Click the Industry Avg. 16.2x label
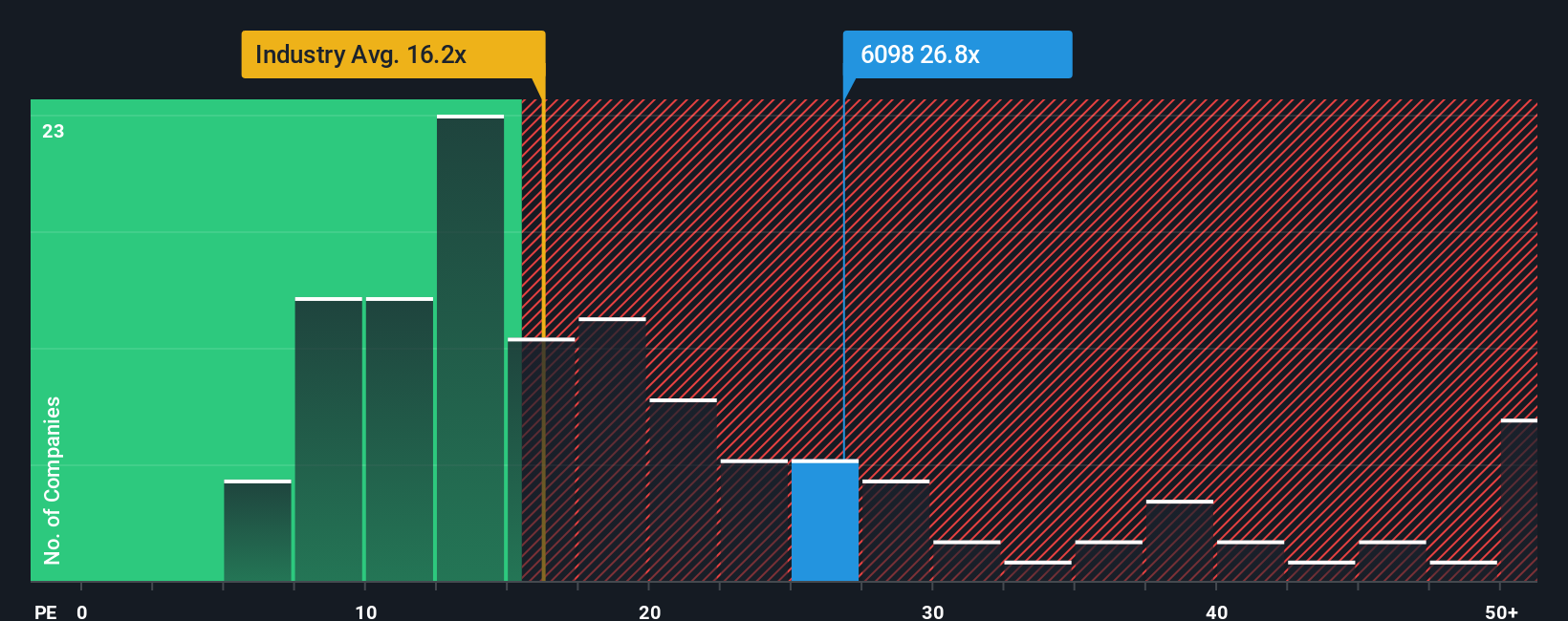The image size is (1568, 621). [393, 54]
